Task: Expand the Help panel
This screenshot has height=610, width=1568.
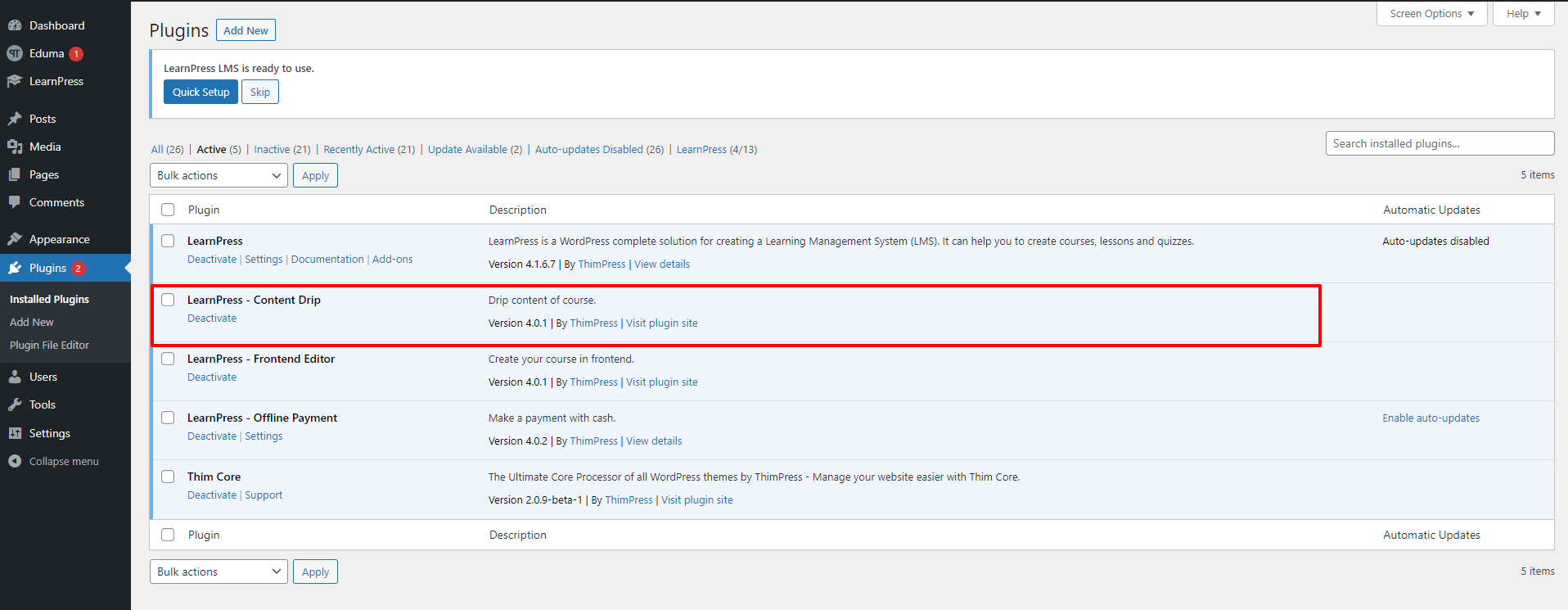Action: coord(1523,14)
